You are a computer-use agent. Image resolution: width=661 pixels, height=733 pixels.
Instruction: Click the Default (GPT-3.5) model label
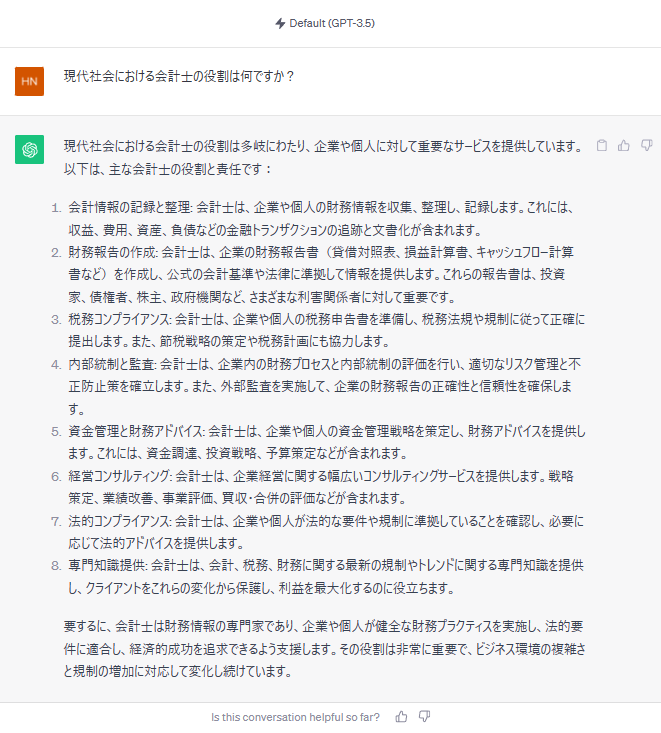pyautogui.click(x=332, y=23)
